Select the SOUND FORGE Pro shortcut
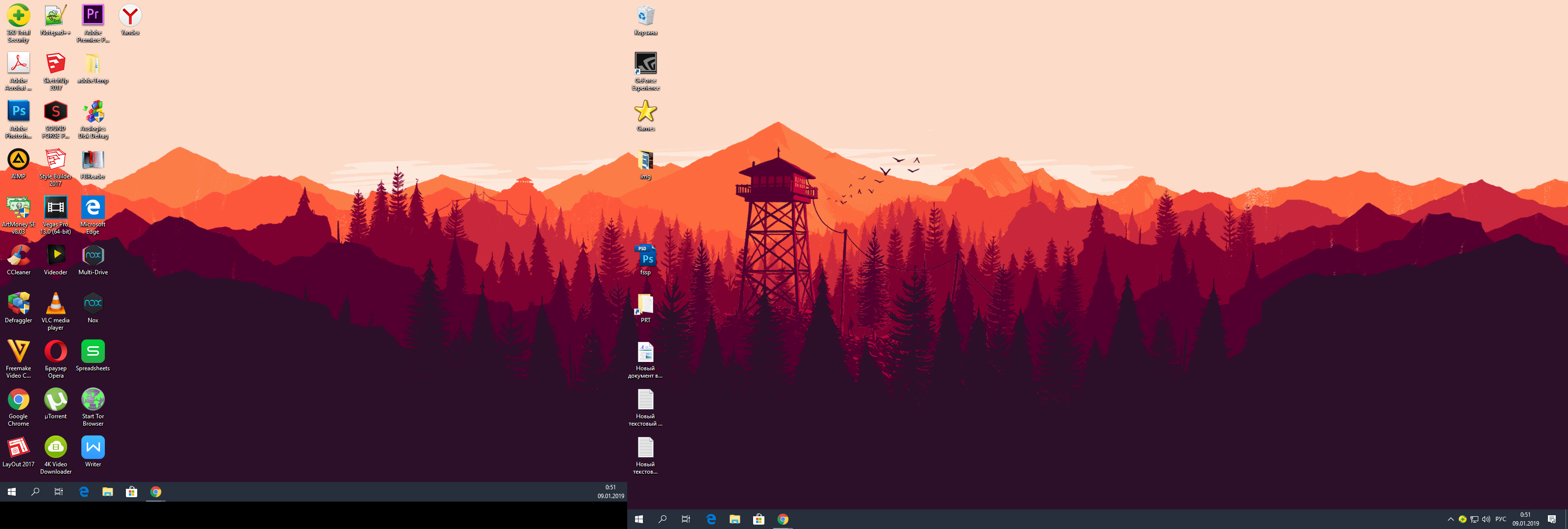 [x=55, y=120]
